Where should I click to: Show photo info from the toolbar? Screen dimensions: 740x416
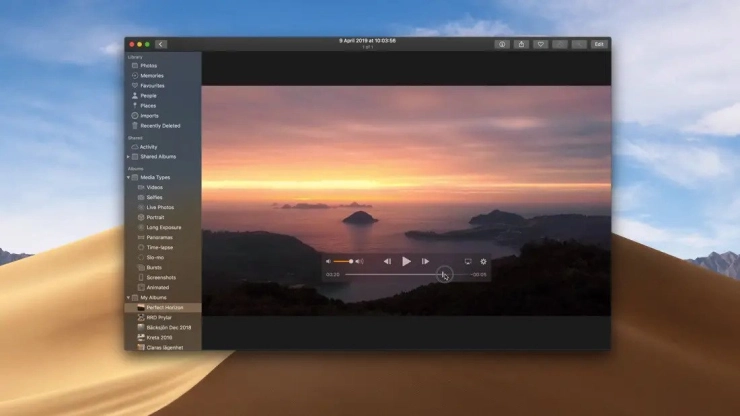(x=502, y=44)
